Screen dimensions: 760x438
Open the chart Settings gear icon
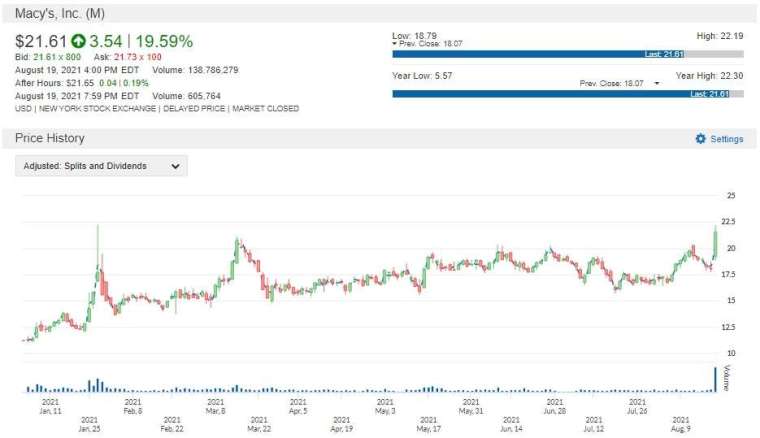pyautogui.click(x=700, y=139)
